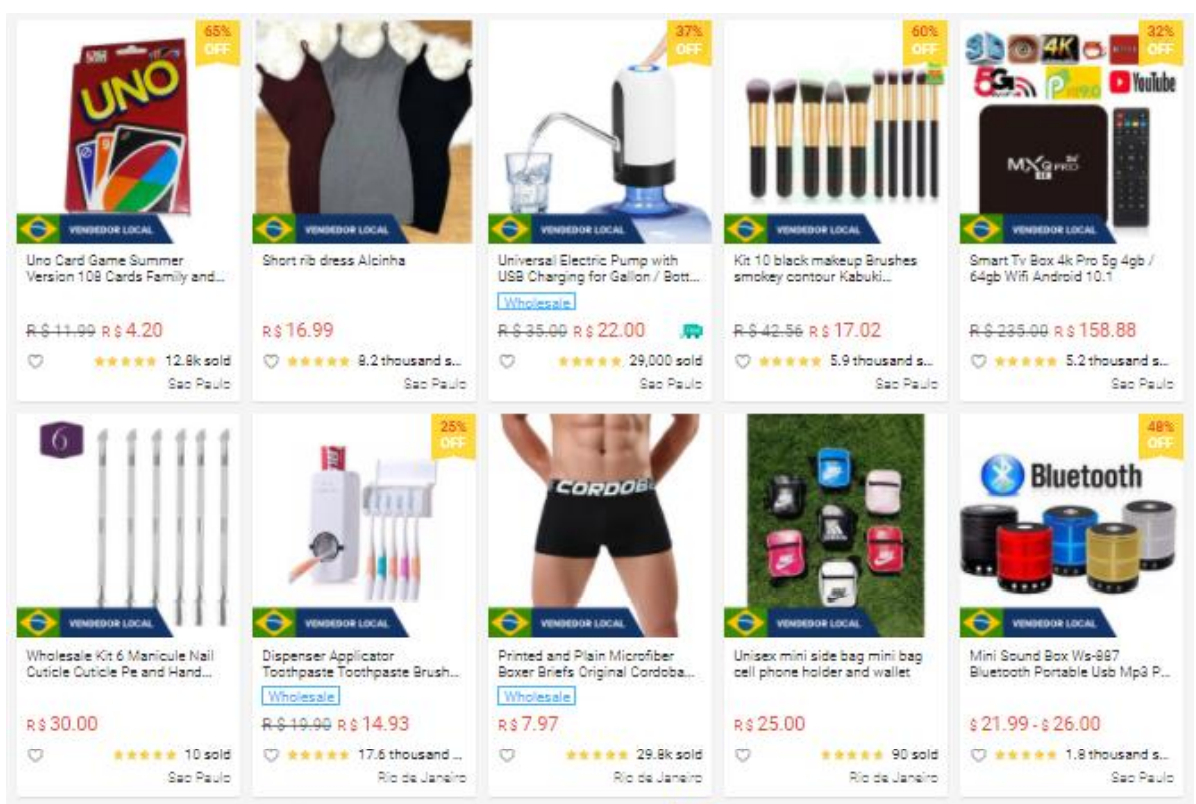Click Wholesale badge on Toothpaste Dispenser

click(301, 696)
